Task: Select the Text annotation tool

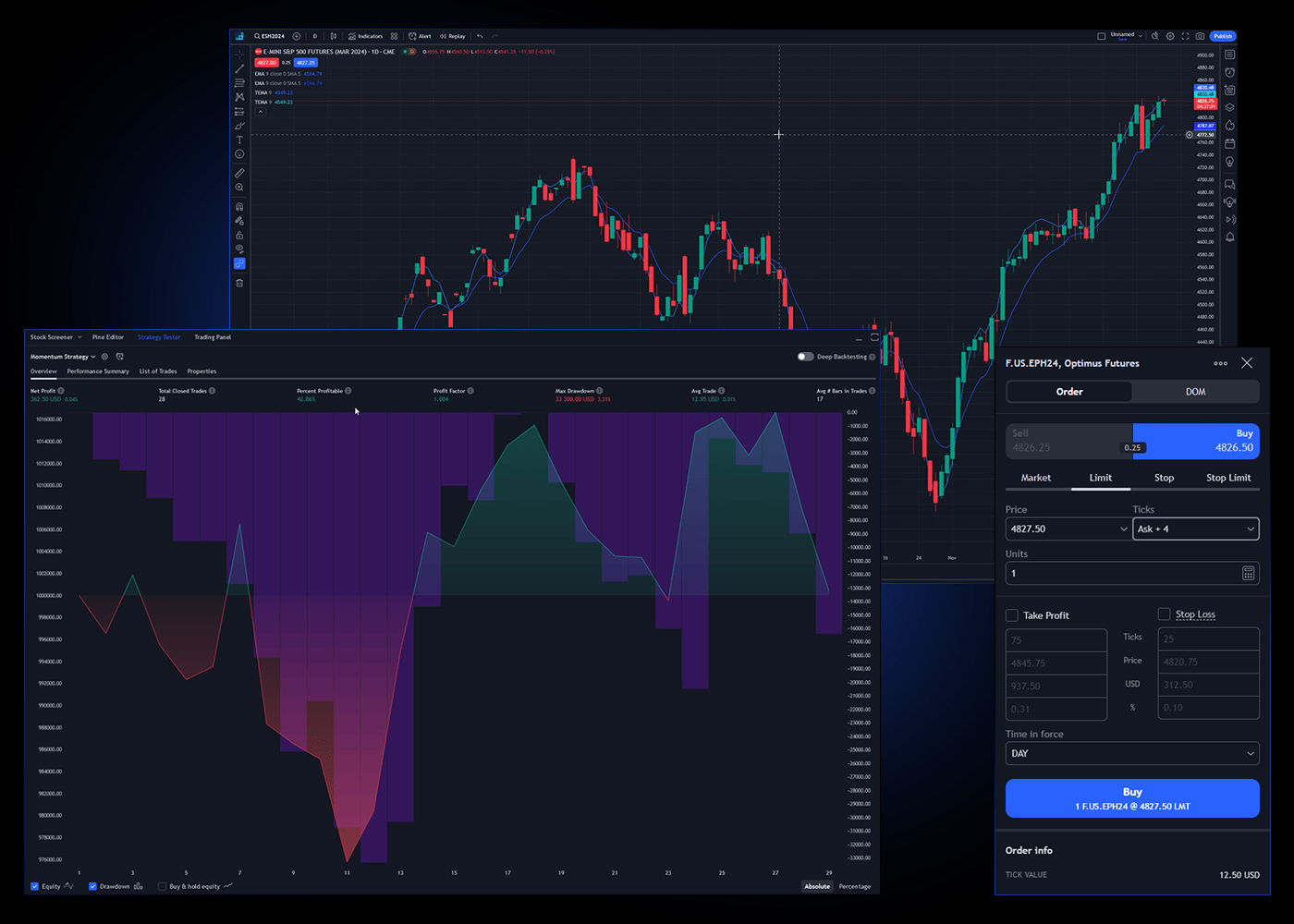Action: pyautogui.click(x=239, y=140)
